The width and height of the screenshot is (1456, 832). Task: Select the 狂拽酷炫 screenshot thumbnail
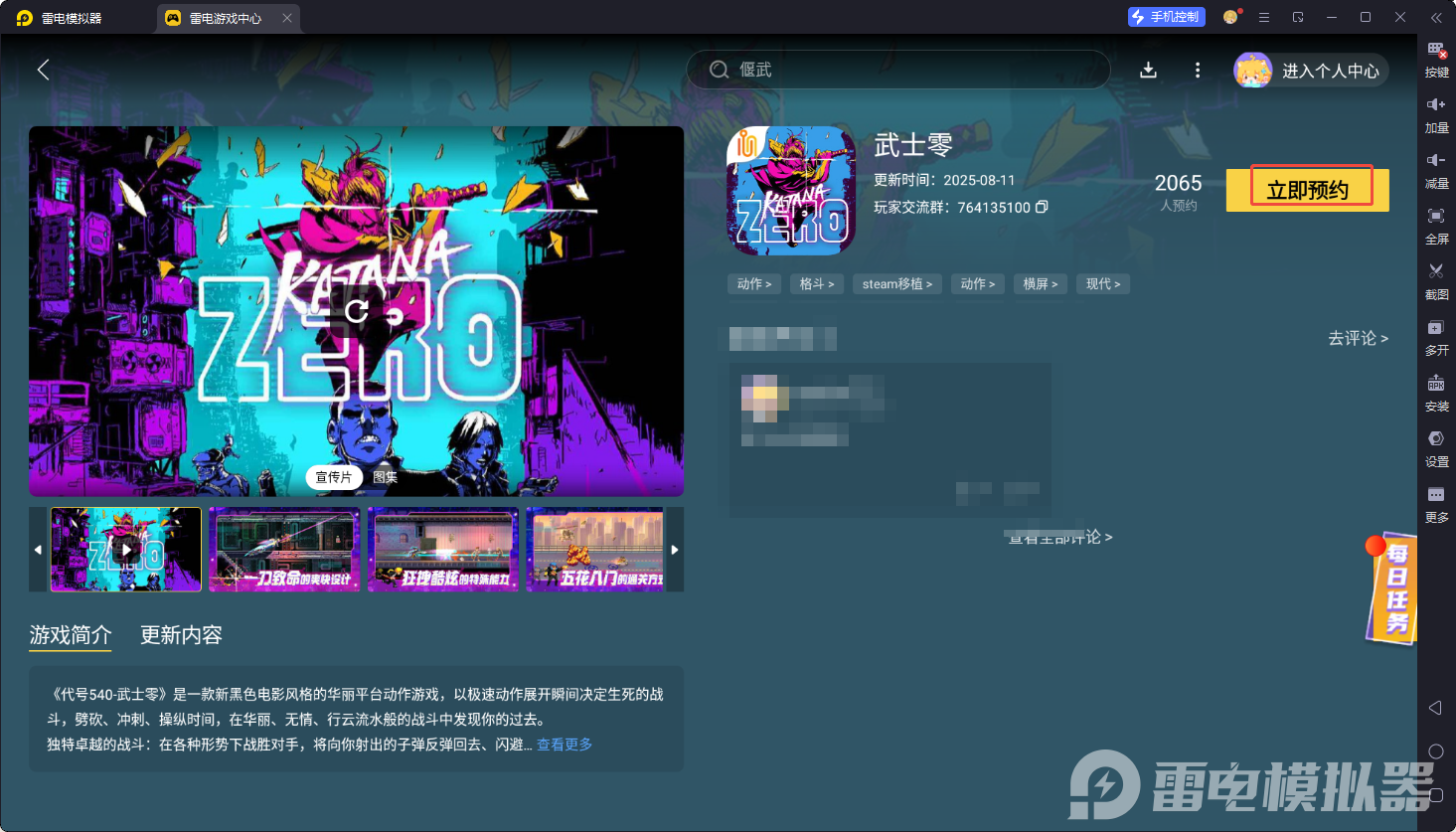443,550
